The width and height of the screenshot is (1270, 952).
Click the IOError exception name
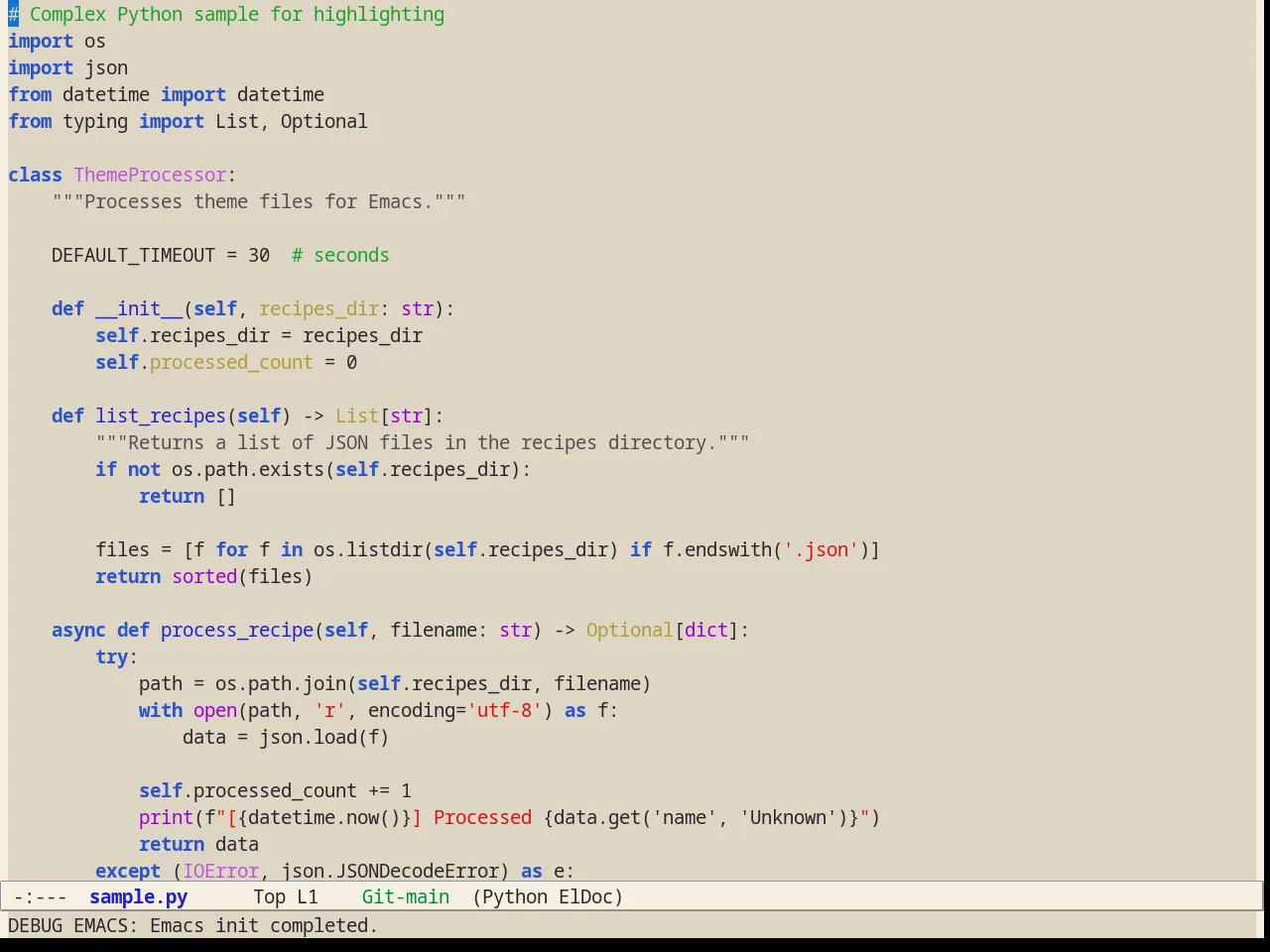[x=220, y=872]
